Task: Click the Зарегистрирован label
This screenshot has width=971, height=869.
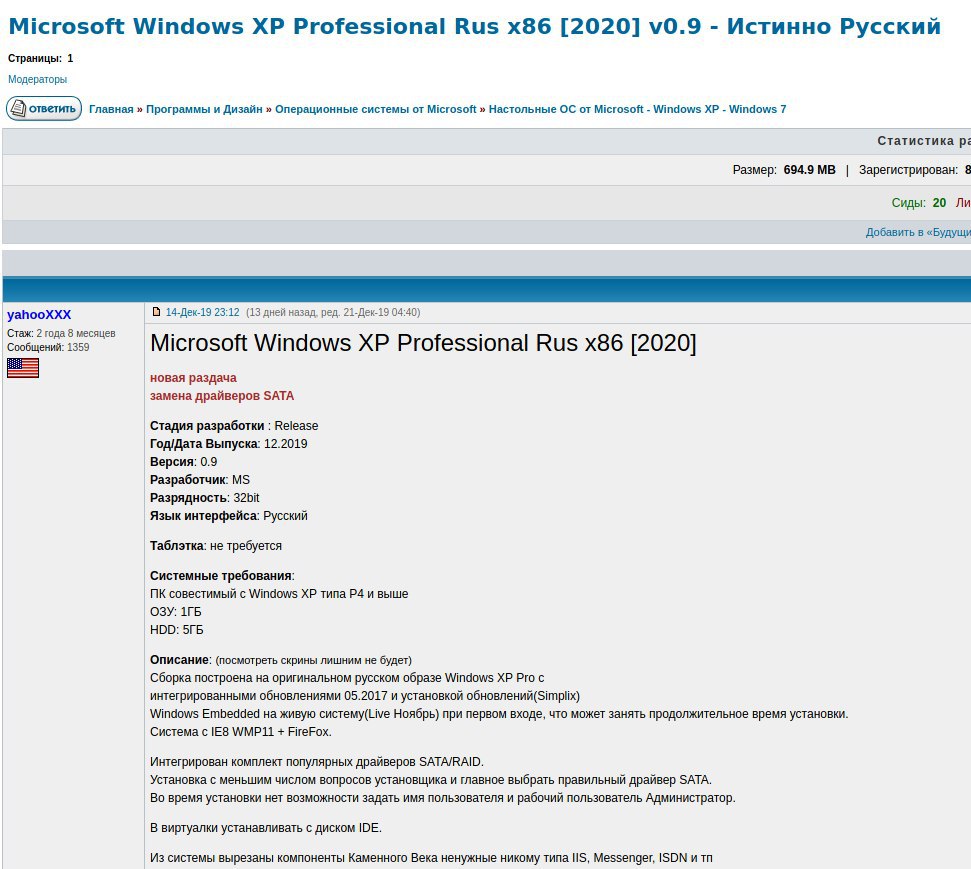Action: click(x=908, y=170)
